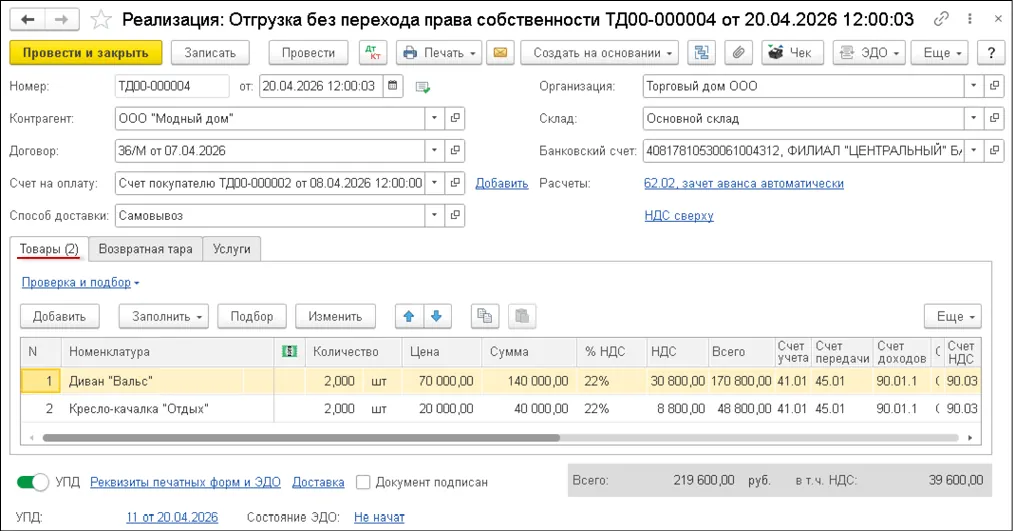Expand the Банковский счет dropdown list
Viewport: 1013px width, 531px height.
974,151
